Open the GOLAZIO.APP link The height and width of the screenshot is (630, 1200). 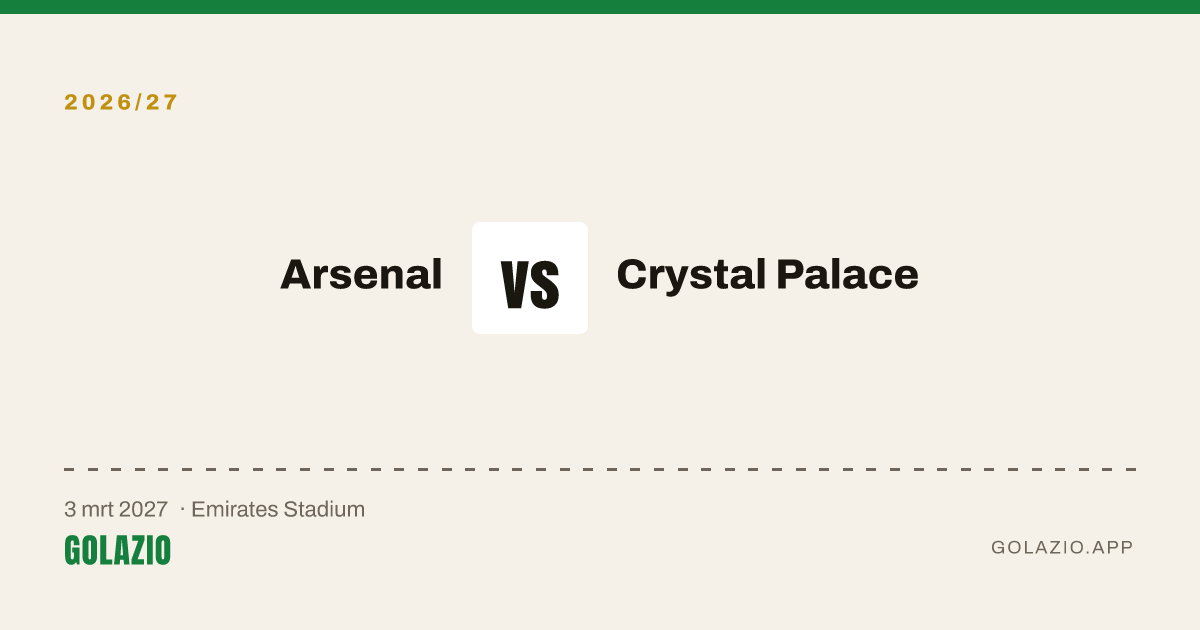point(1062,547)
